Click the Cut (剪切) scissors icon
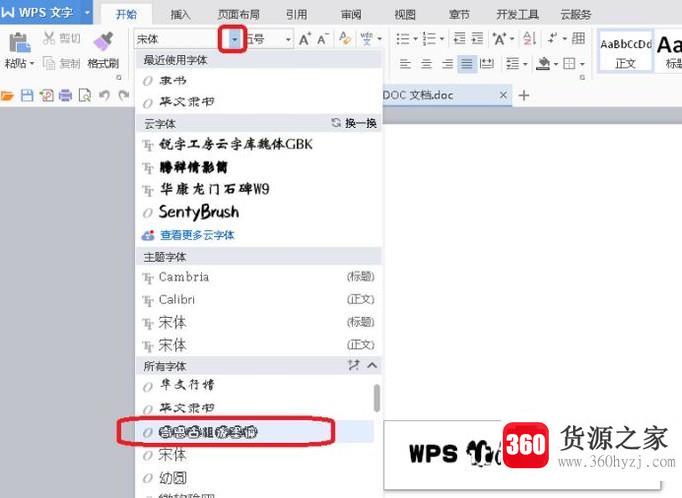Image resolution: width=682 pixels, height=498 pixels. [x=49, y=38]
